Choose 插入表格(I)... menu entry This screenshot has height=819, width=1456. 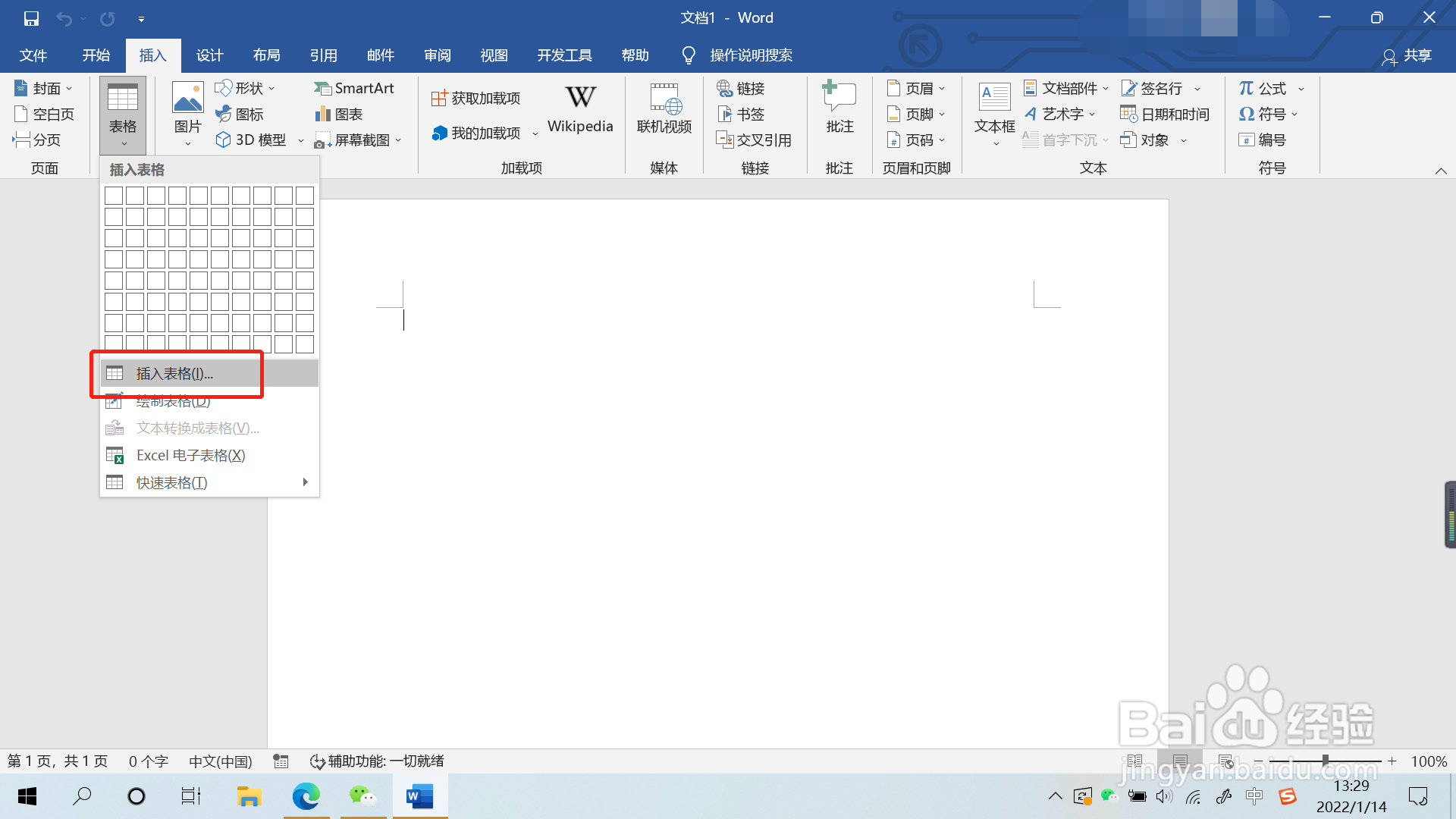(x=174, y=374)
